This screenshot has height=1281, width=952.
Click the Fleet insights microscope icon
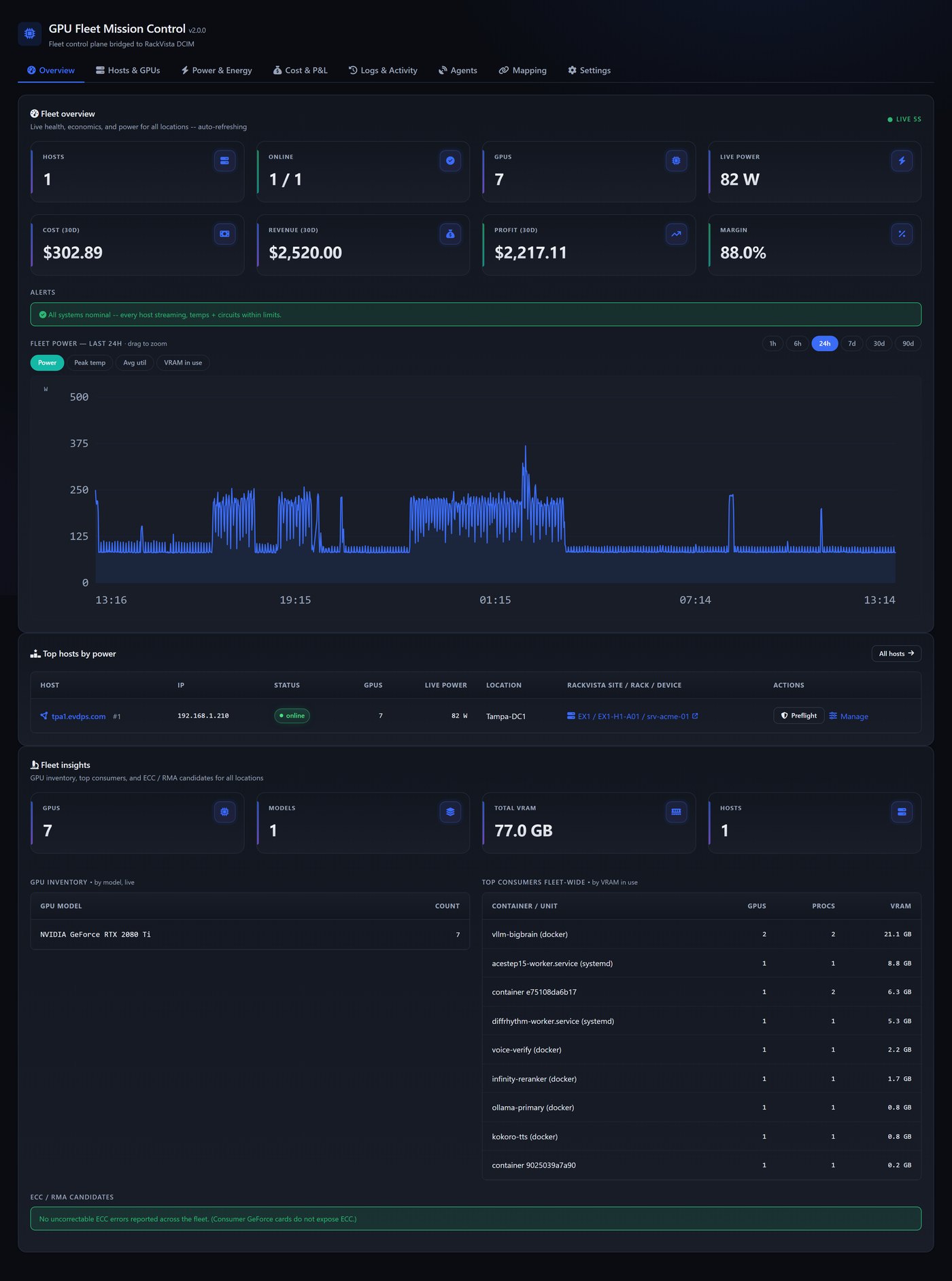(x=35, y=765)
